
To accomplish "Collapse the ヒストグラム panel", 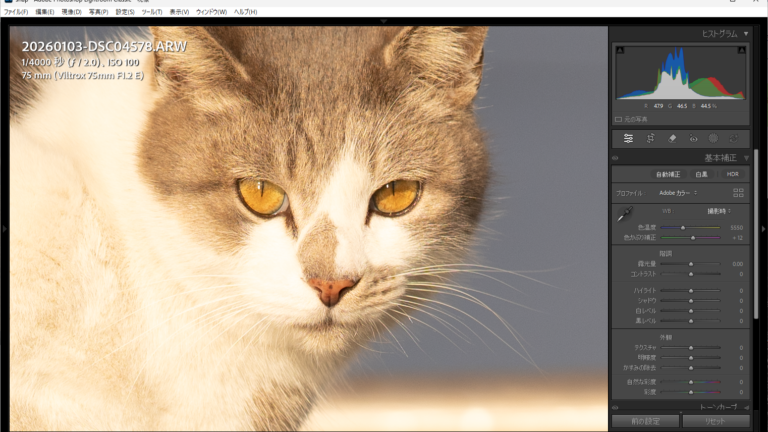I will coord(745,34).
